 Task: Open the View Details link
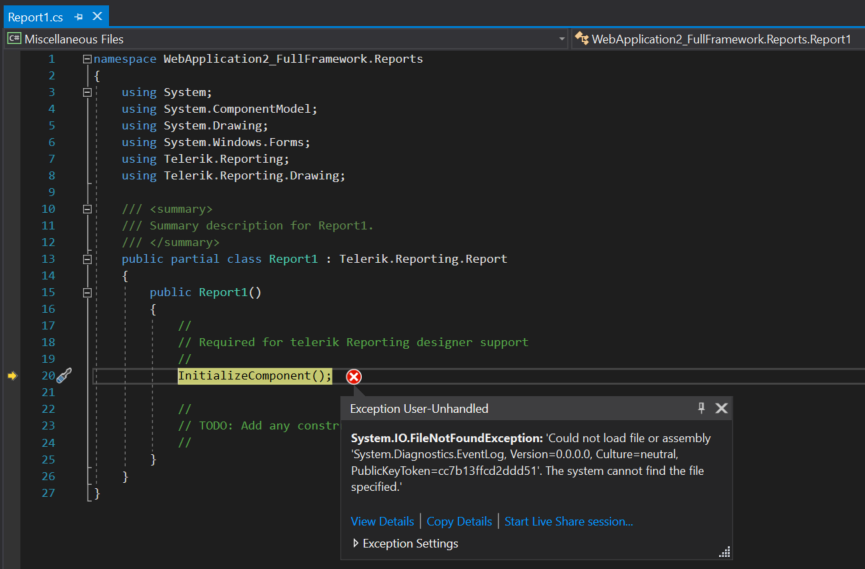[381, 521]
